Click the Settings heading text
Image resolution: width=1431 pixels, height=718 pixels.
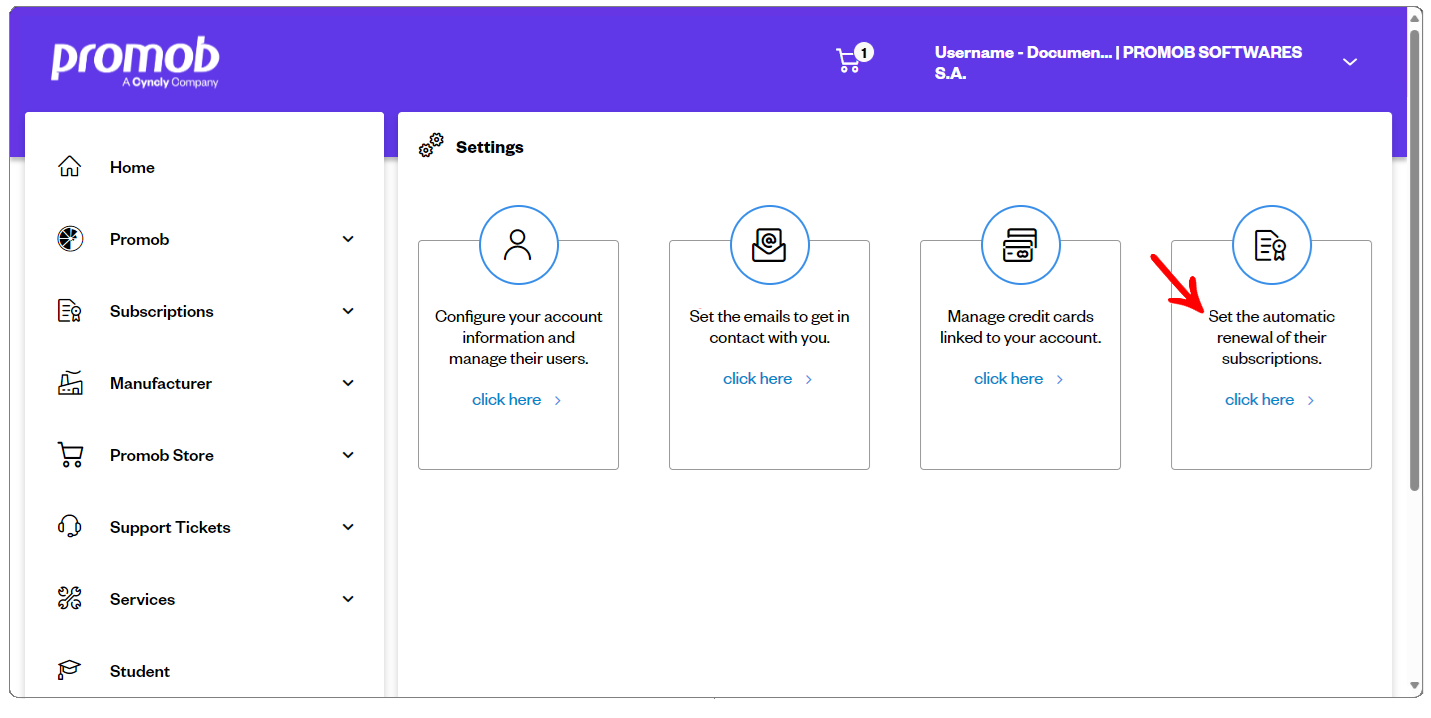[x=490, y=147]
